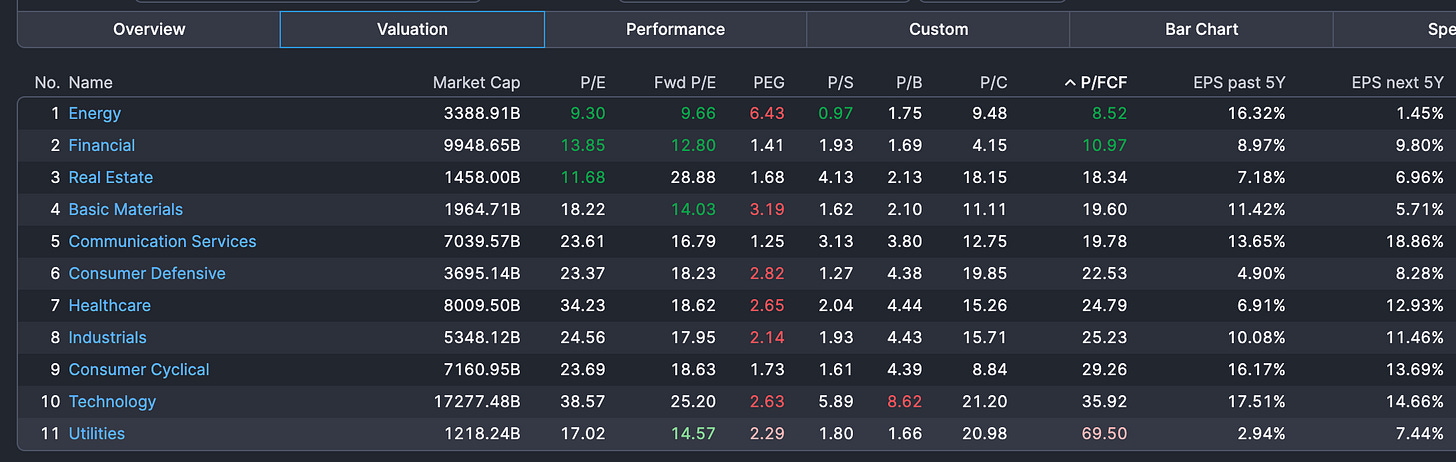Open the Energy sector link
1456x462 pixels.
94,113
